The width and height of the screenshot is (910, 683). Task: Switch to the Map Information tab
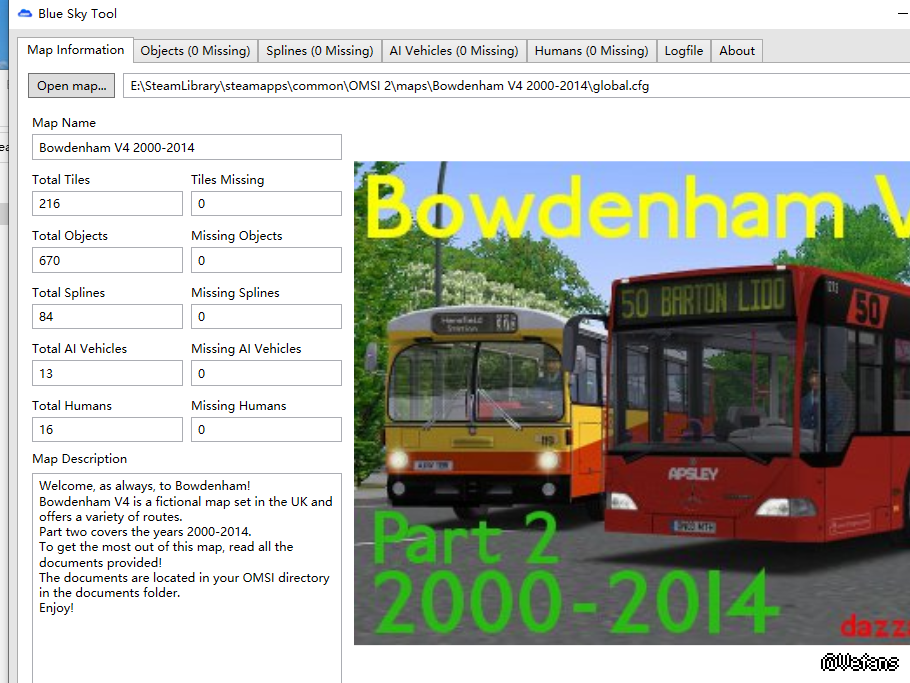click(x=75, y=50)
